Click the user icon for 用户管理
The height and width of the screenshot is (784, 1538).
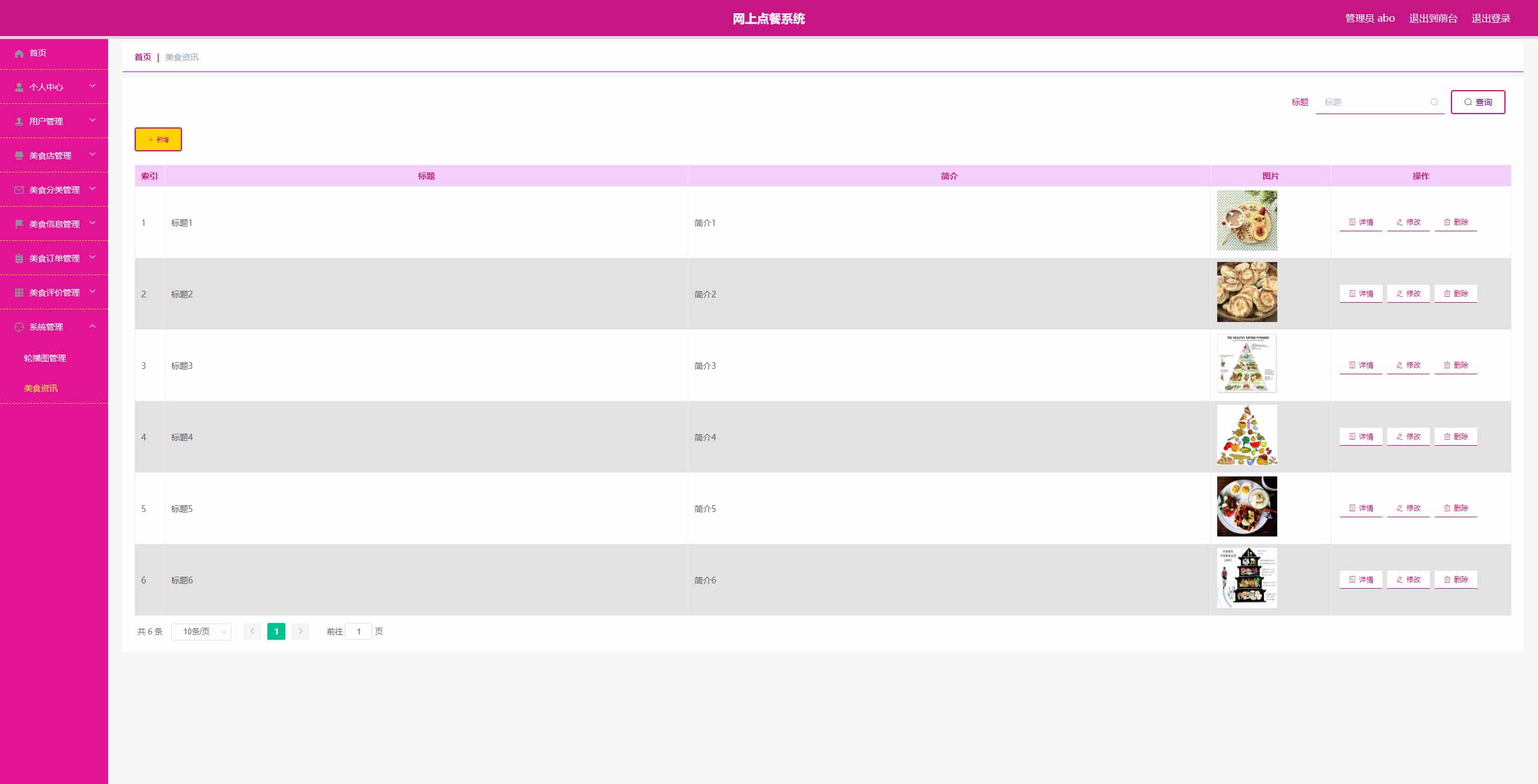19,121
